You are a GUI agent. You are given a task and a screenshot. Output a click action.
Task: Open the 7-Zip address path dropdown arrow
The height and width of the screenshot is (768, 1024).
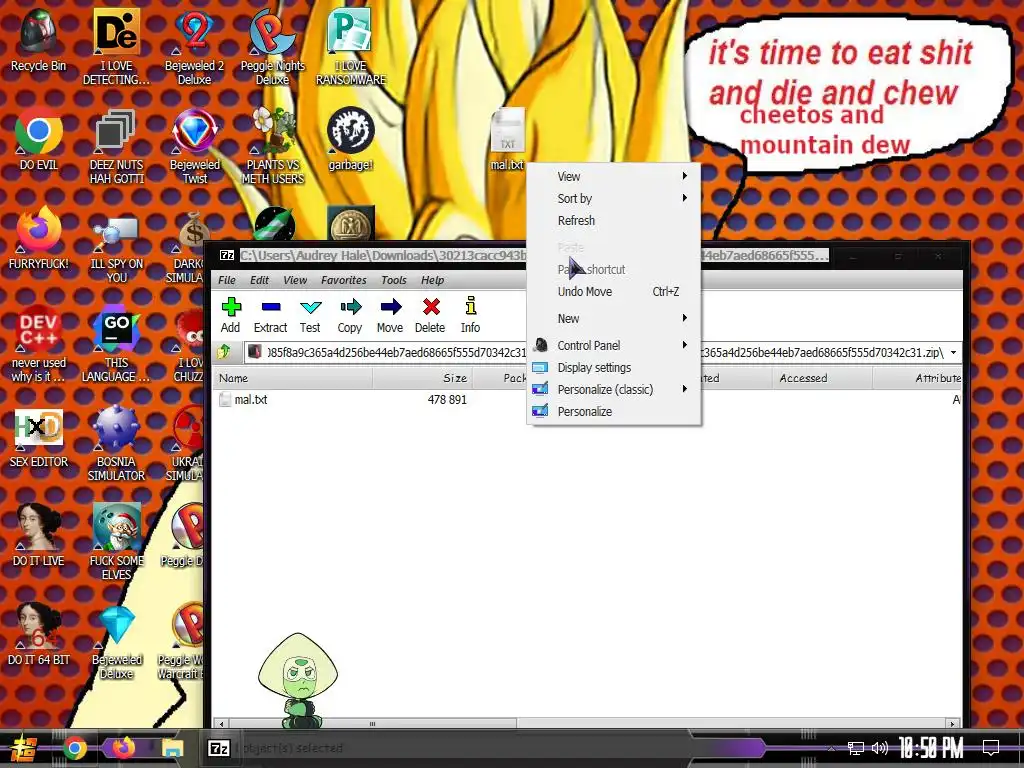(x=953, y=353)
